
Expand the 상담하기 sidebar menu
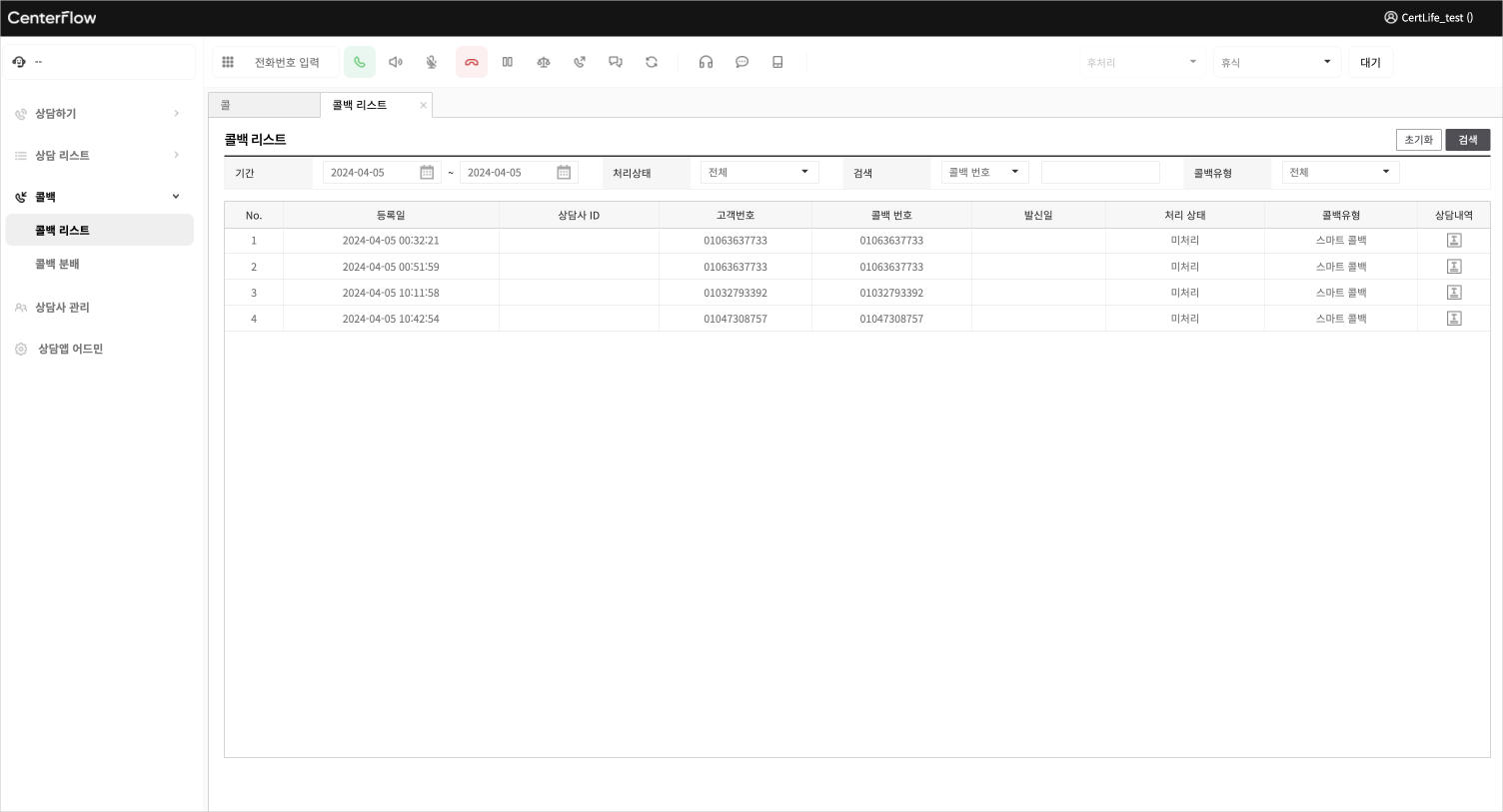click(x=98, y=114)
